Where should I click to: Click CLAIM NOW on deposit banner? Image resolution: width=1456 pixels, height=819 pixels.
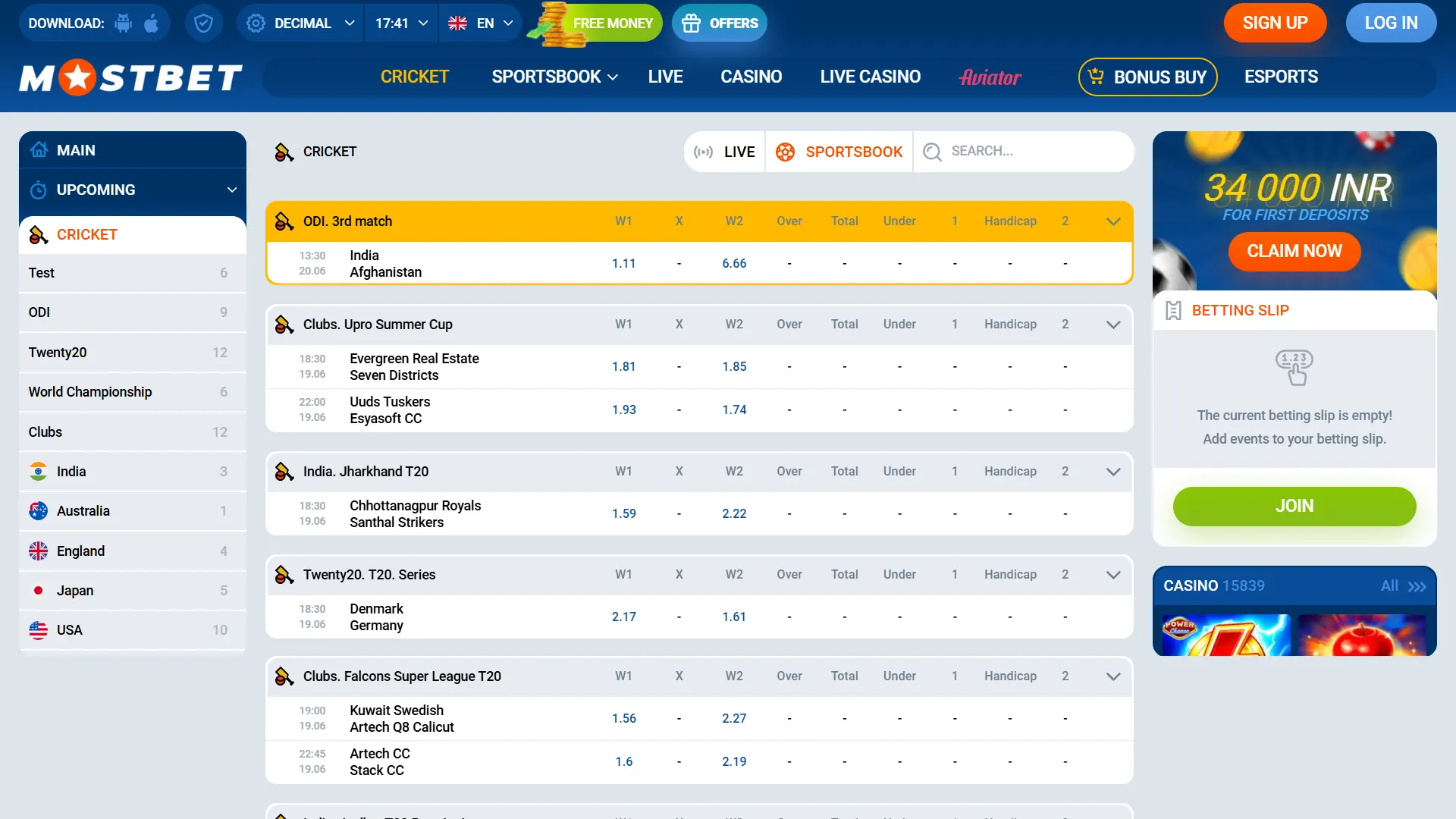click(1294, 251)
